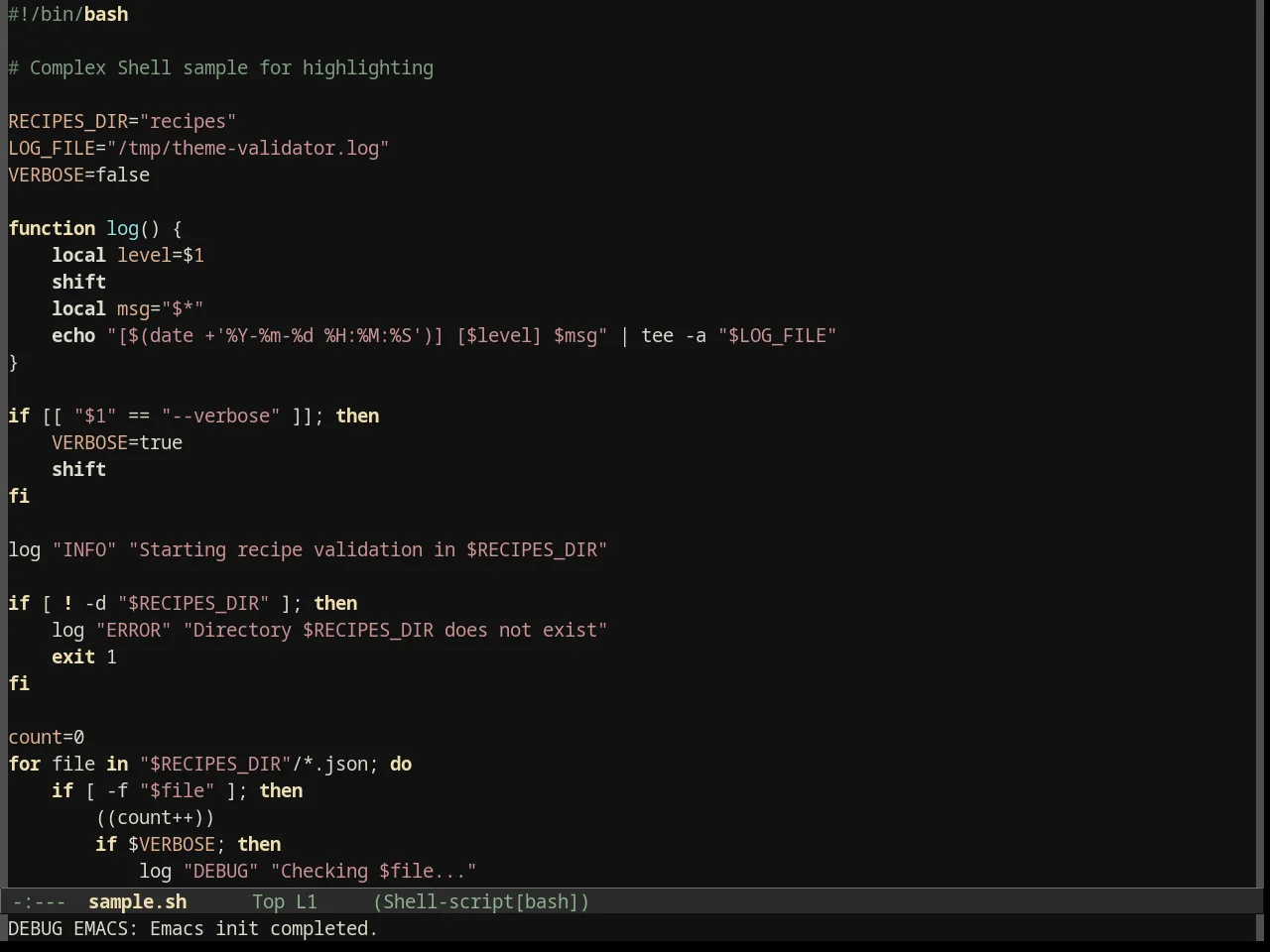Click the "if $VERBOSE; then" line
The image size is (1270, 952).
click(x=189, y=844)
